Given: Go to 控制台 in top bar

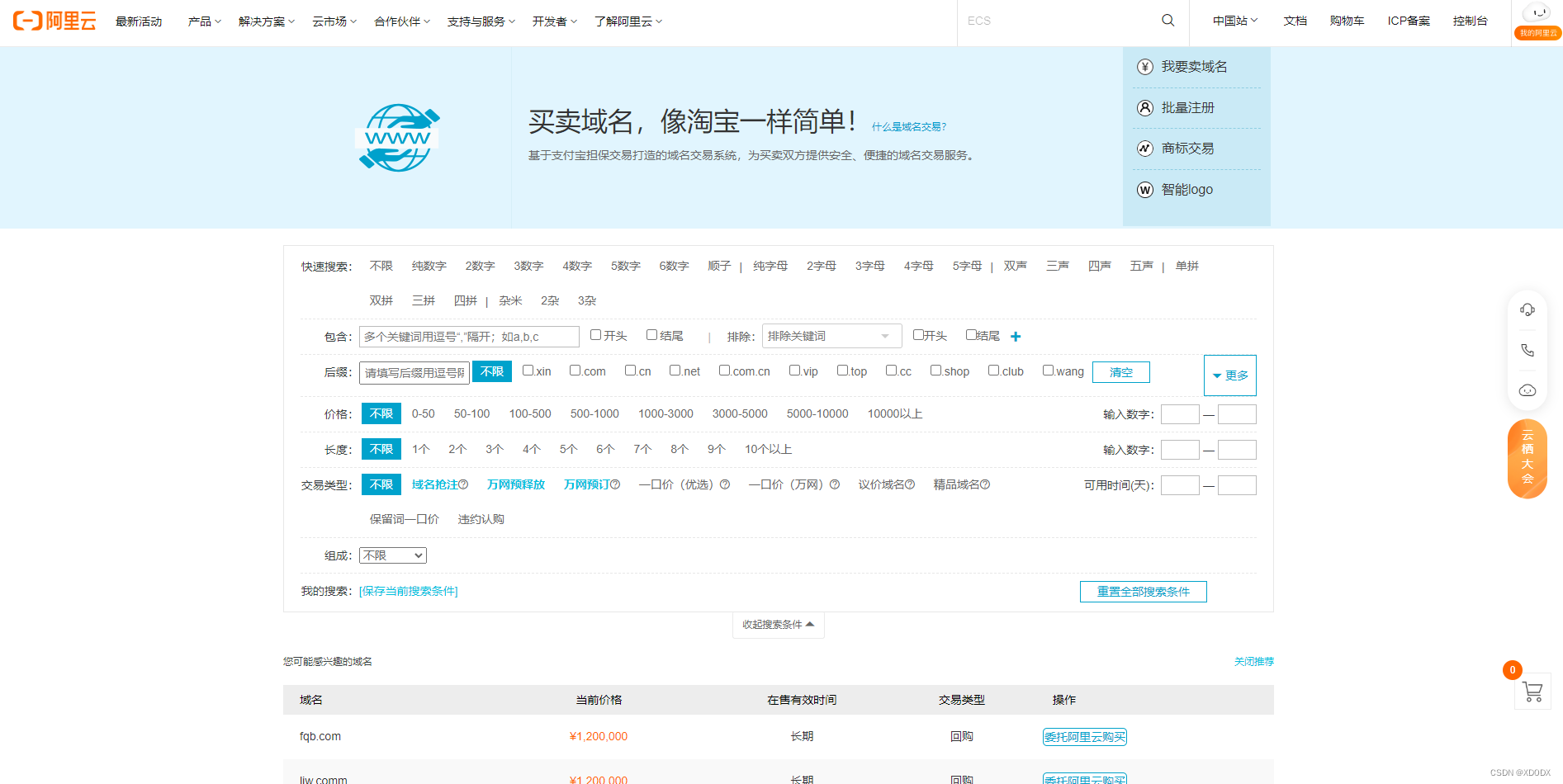Looking at the screenshot, I should (1470, 21).
